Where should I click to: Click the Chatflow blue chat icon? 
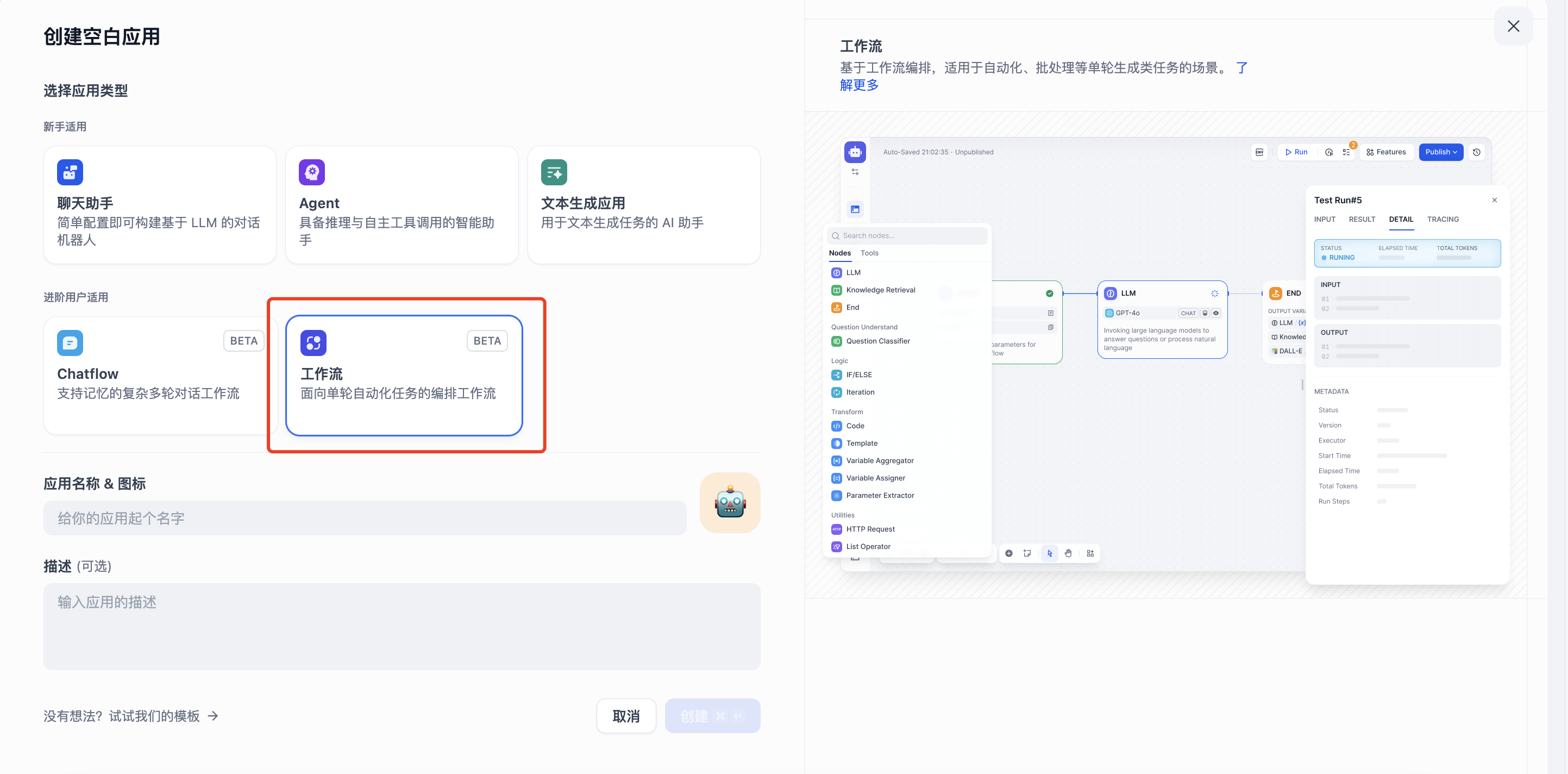pyautogui.click(x=70, y=343)
